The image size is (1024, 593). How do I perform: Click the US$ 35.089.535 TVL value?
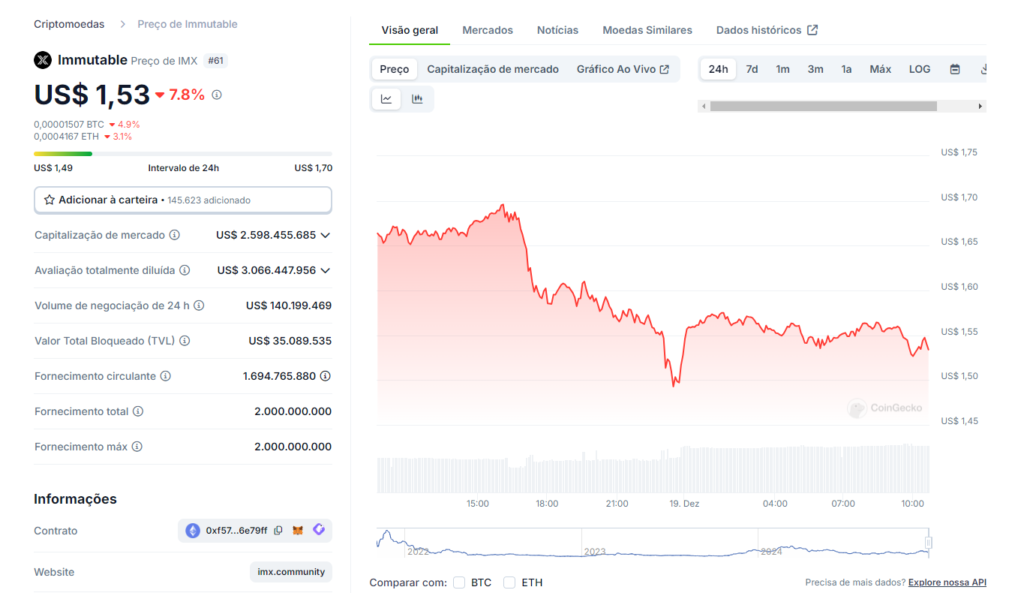[290, 341]
